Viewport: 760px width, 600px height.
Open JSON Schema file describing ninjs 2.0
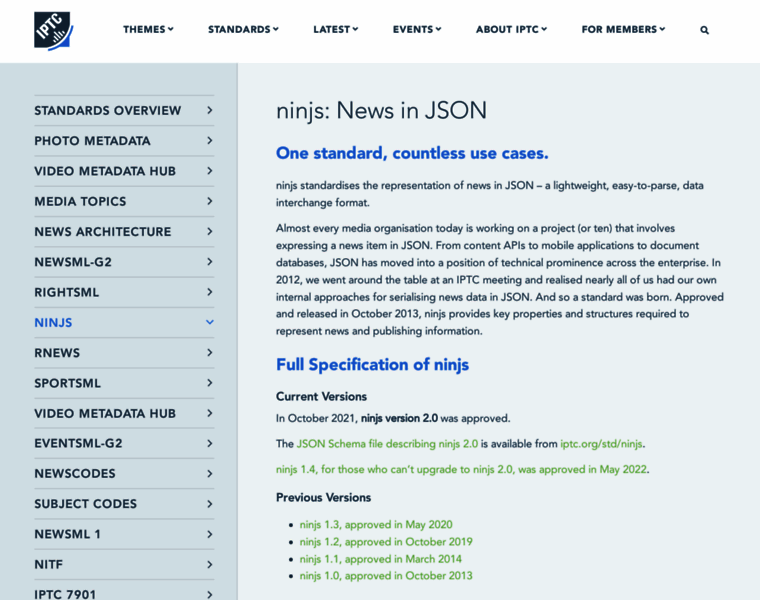(x=387, y=444)
